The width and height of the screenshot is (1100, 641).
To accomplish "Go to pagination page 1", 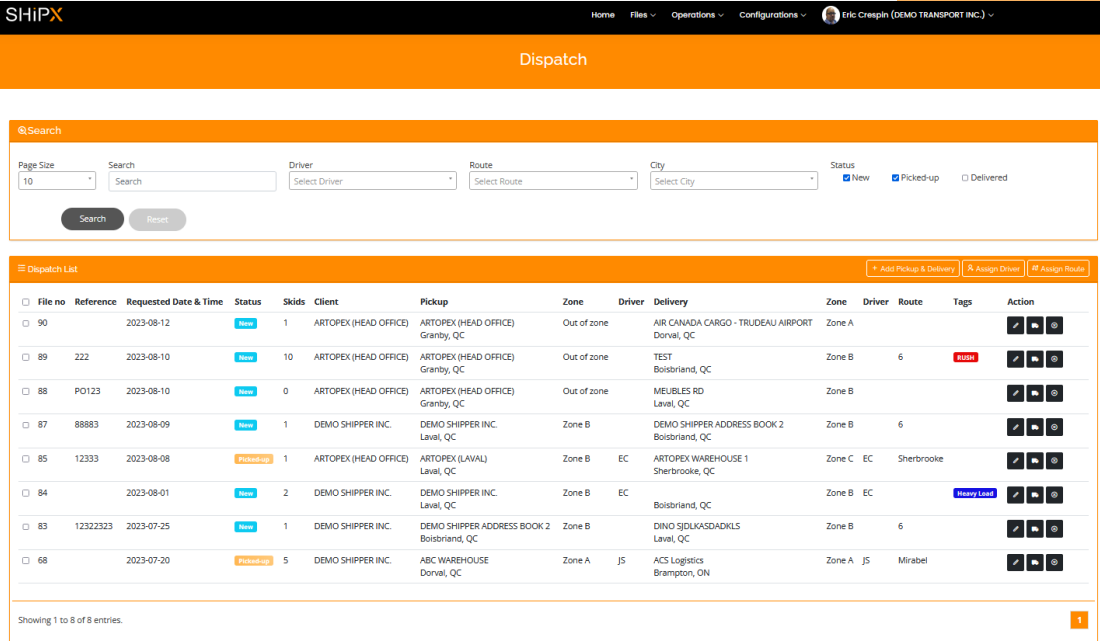I will pos(1079,620).
